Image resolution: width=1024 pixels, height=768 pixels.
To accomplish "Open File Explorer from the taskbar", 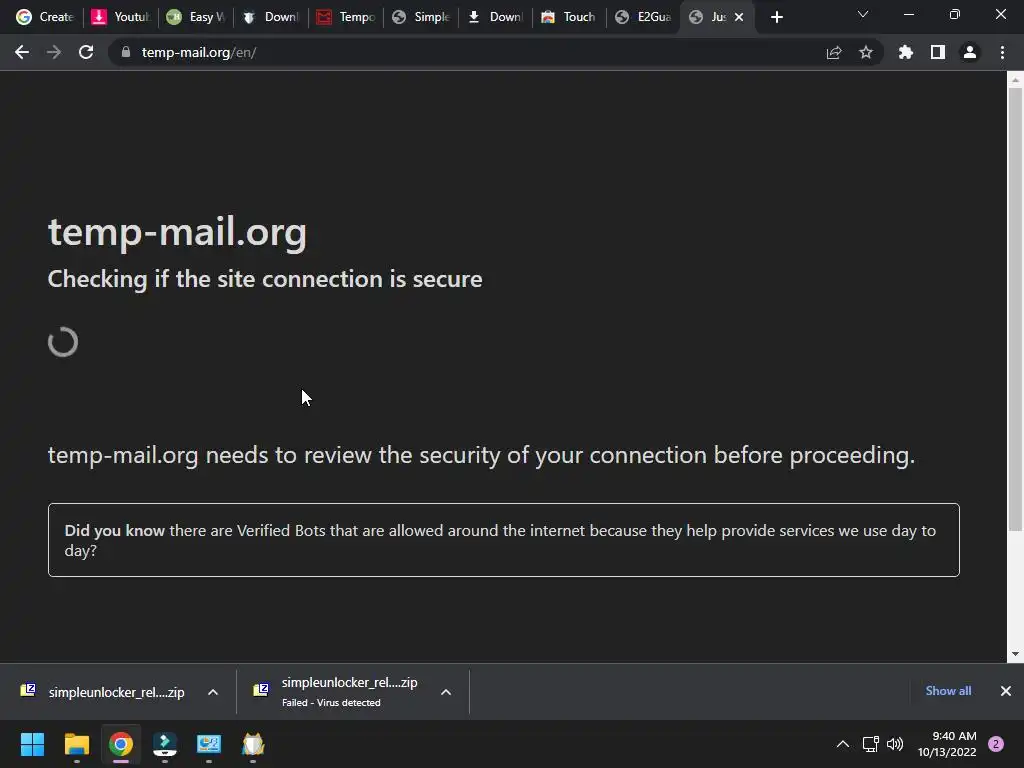I will tap(76, 744).
